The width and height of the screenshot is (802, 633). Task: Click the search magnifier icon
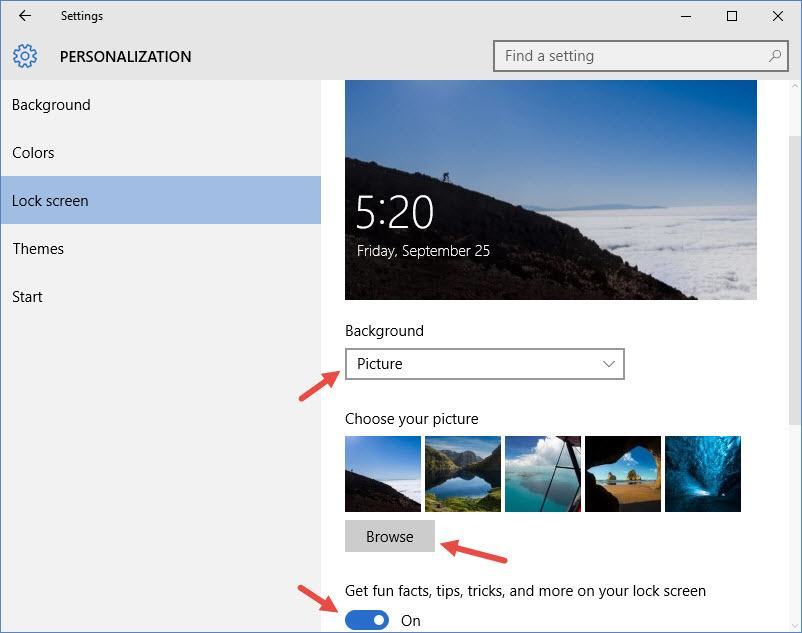(x=774, y=56)
